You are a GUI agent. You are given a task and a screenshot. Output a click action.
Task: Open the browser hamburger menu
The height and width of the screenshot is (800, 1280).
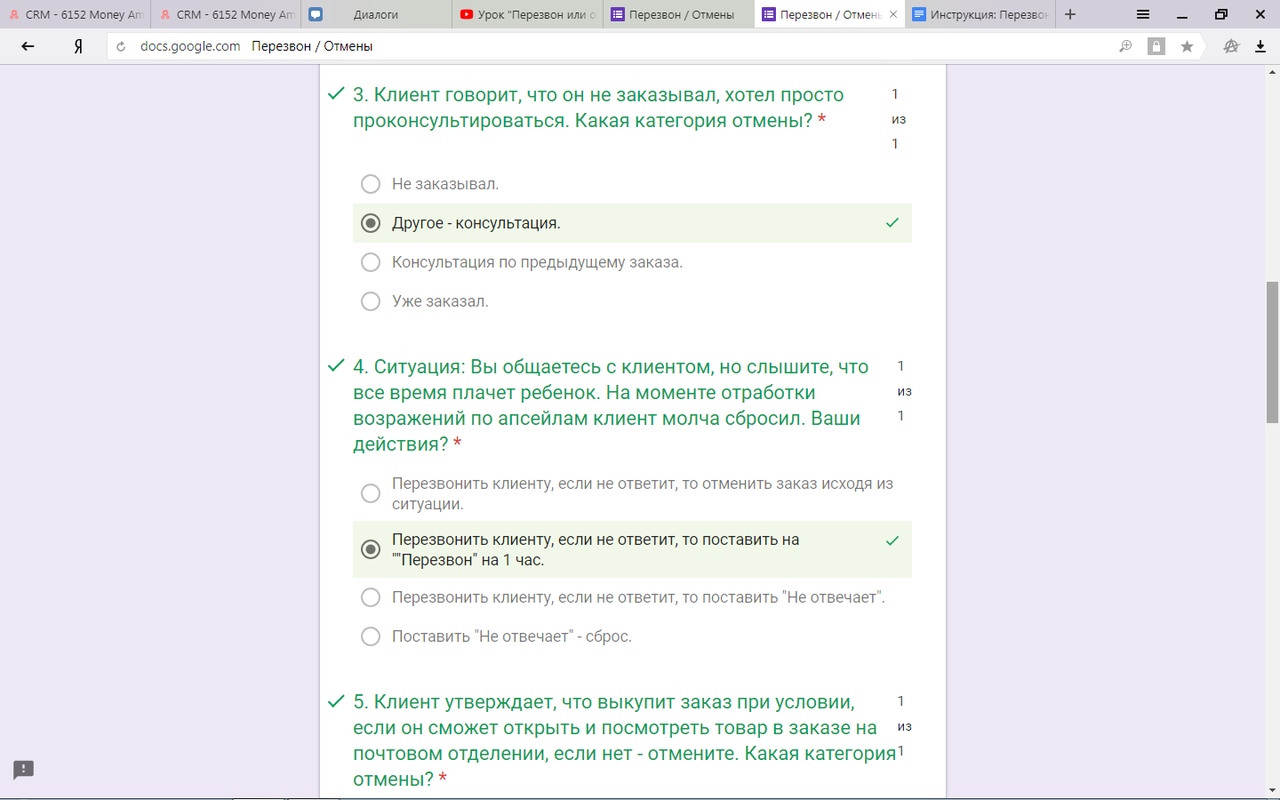tap(1144, 15)
